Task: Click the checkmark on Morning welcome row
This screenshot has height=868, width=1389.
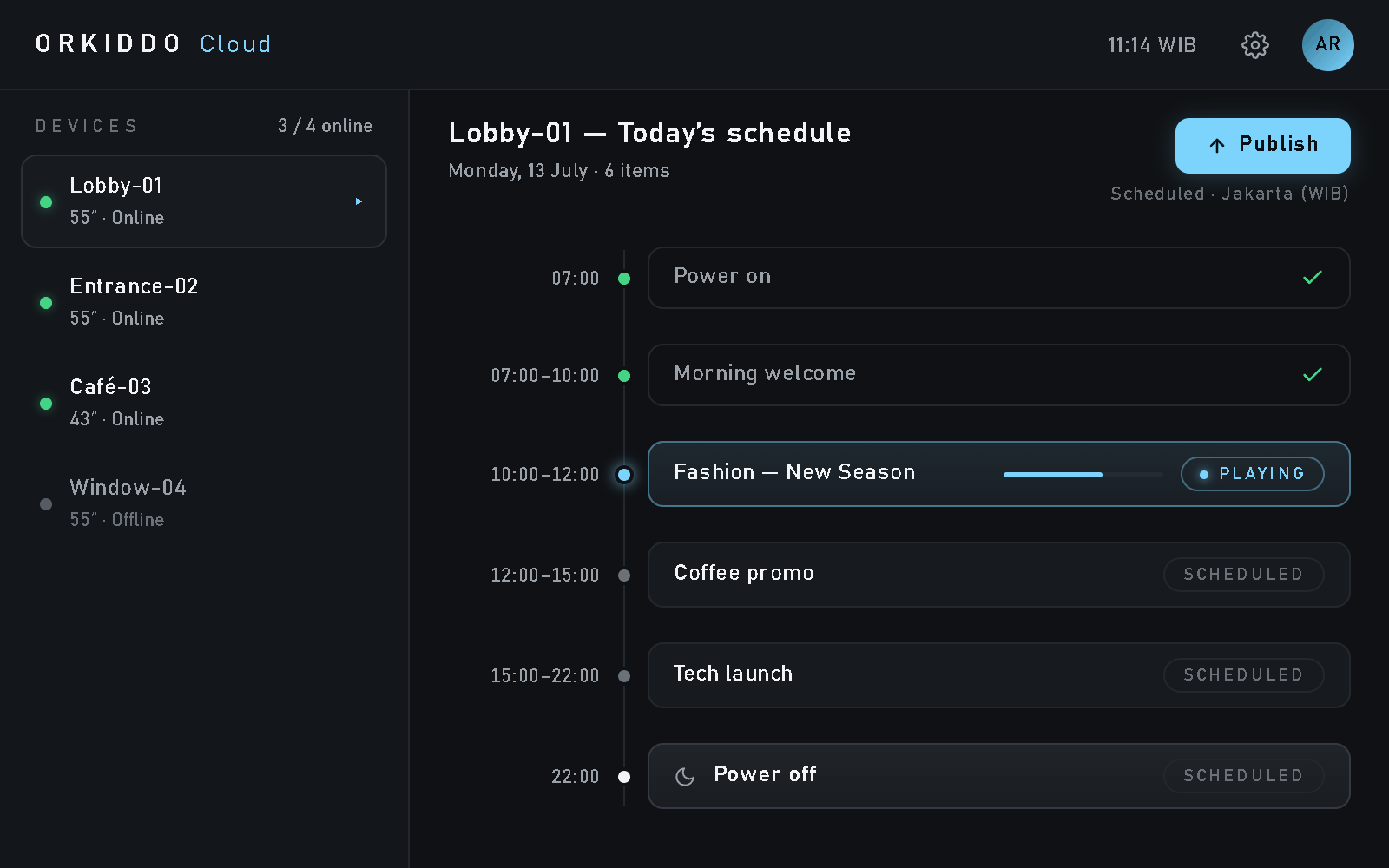Action: (x=1313, y=374)
